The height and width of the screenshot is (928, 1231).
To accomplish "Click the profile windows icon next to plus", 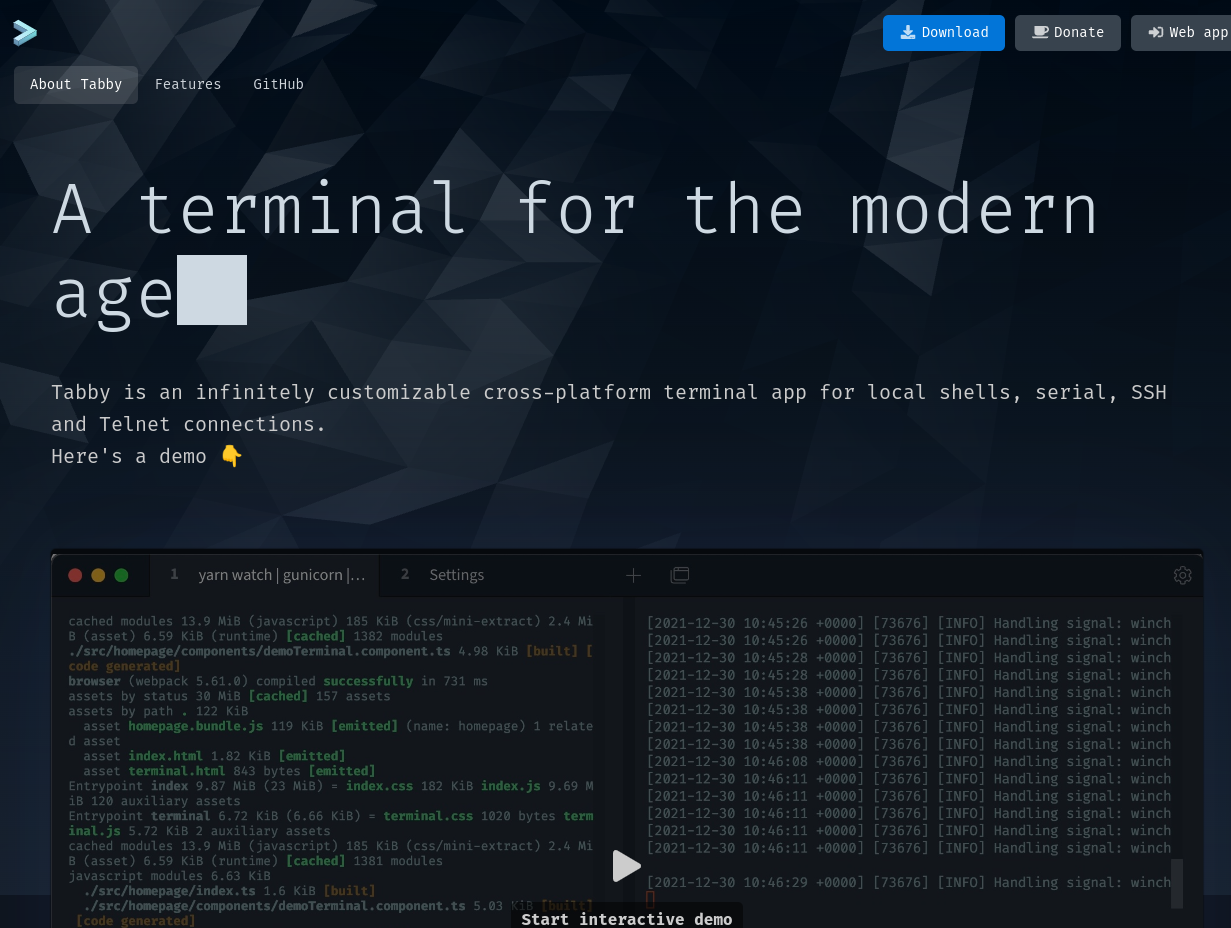I will 680,575.
